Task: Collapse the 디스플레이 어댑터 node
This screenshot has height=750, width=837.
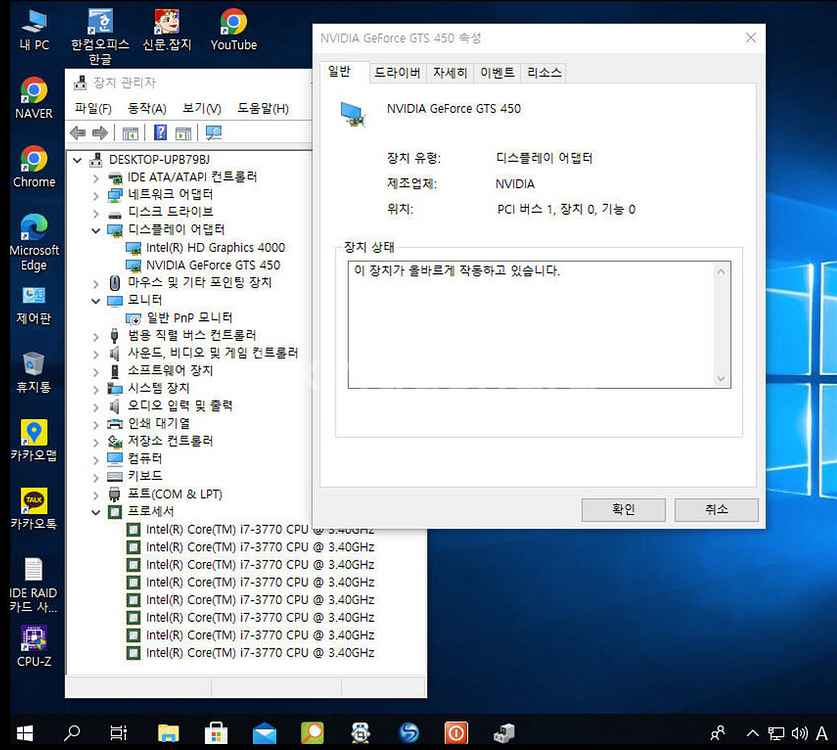Action: click(96, 231)
